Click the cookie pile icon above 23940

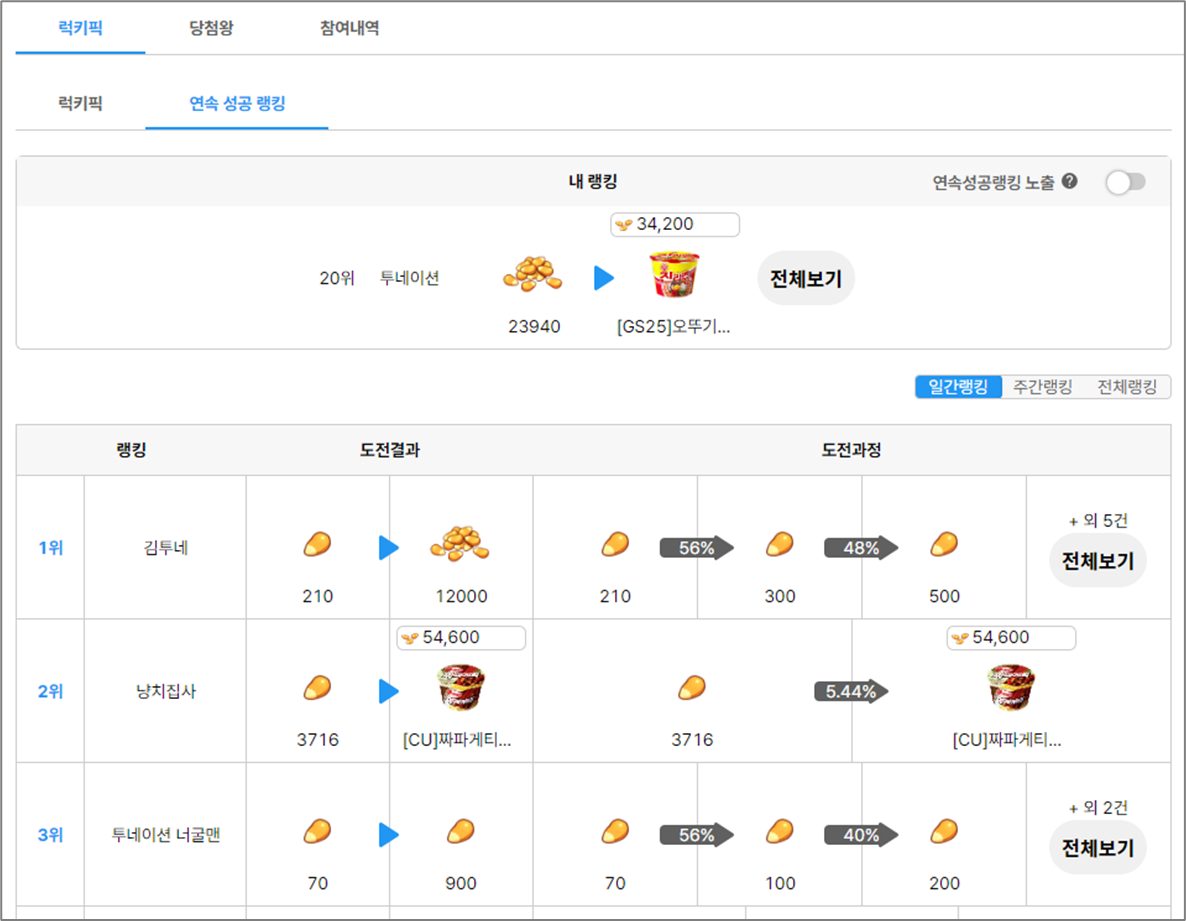point(532,274)
